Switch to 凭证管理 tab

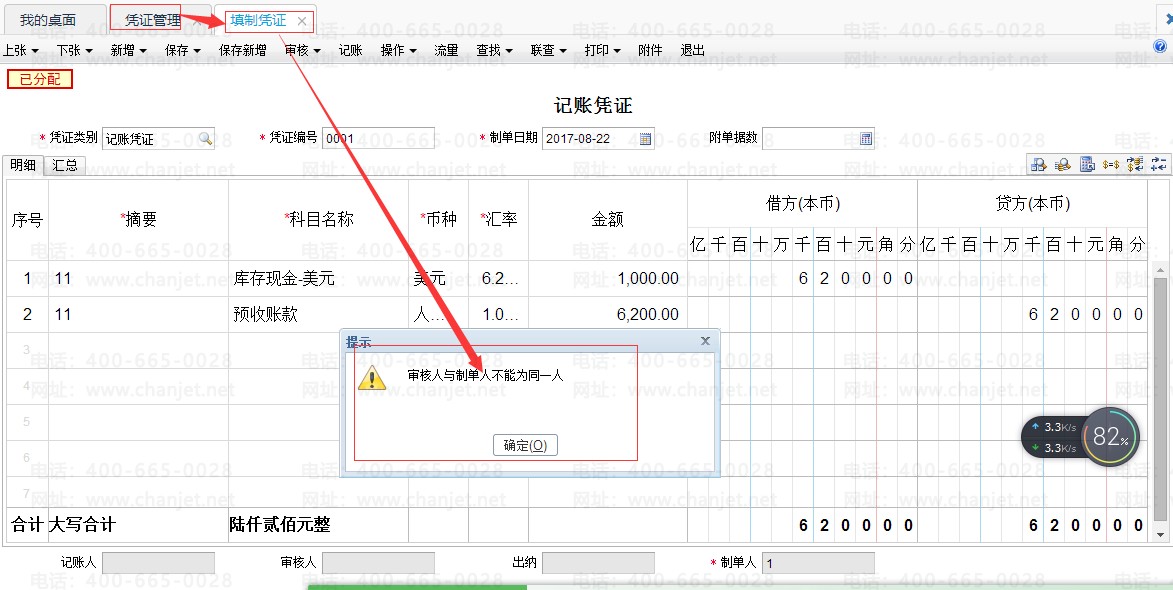pos(153,20)
